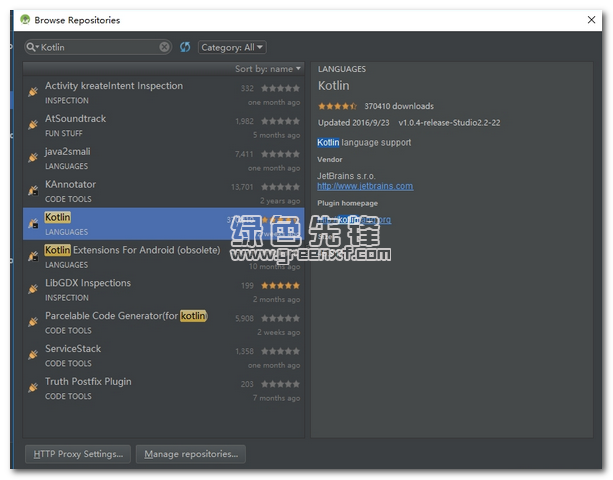
Task: Select the ServiceStack plugin row
Action: click(x=163, y=355)
